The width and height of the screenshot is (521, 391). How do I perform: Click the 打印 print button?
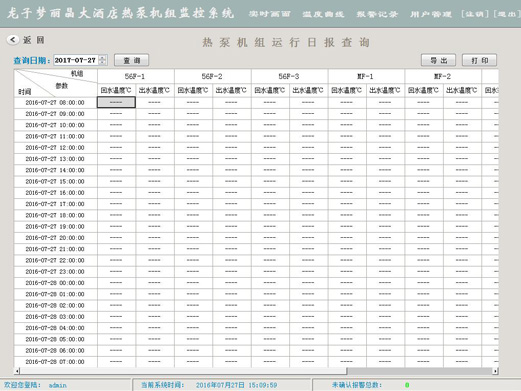coord(480,60)
